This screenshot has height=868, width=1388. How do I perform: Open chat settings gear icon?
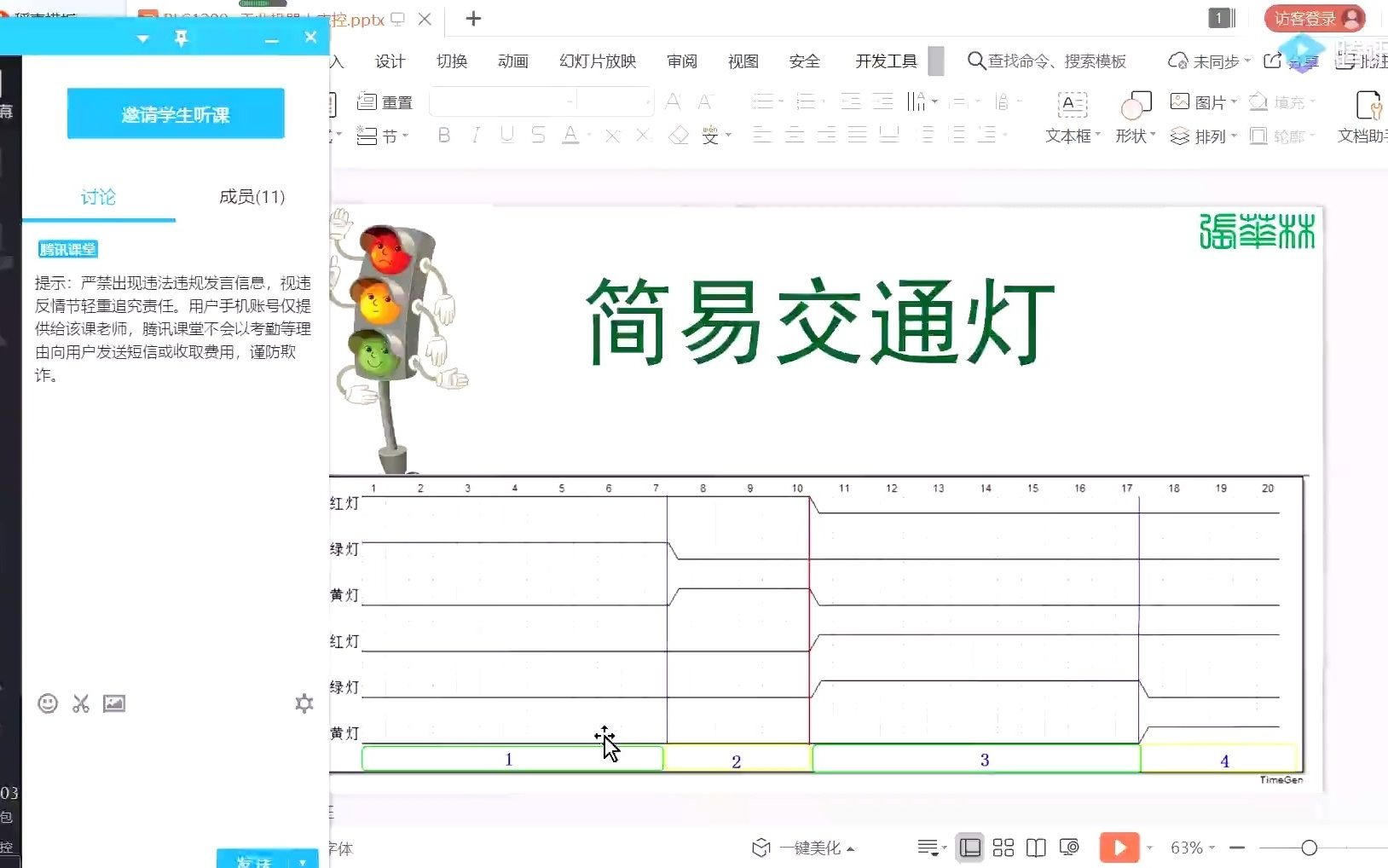click(x=304, y=703)
